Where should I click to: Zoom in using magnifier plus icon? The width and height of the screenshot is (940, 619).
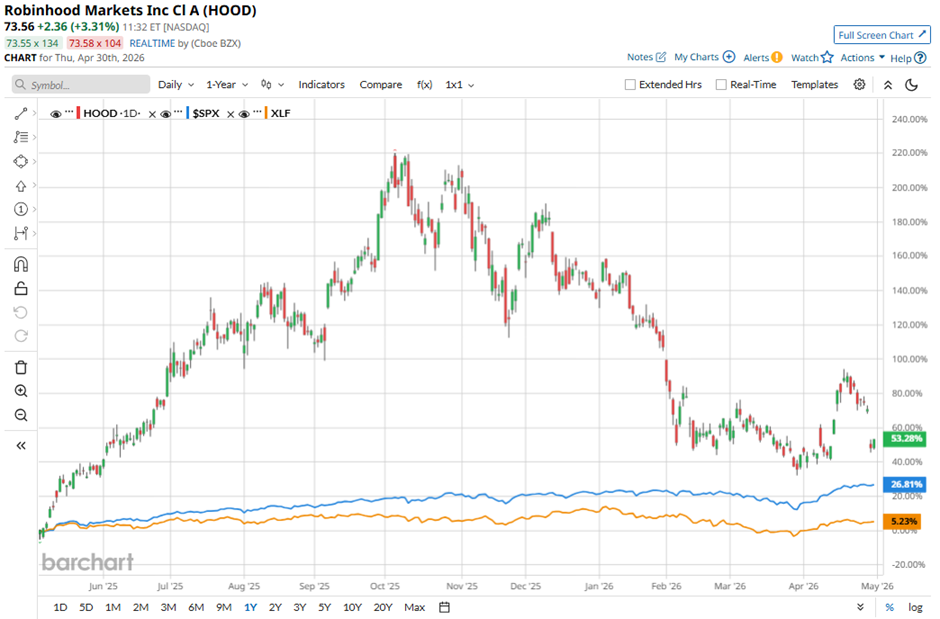coord(21,391)
